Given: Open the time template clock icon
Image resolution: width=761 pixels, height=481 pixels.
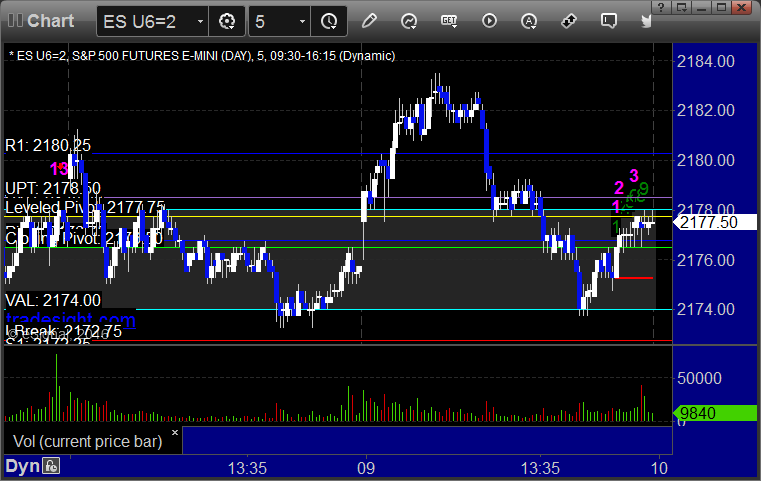Looking at the screenshot, I should click(329, 21).
